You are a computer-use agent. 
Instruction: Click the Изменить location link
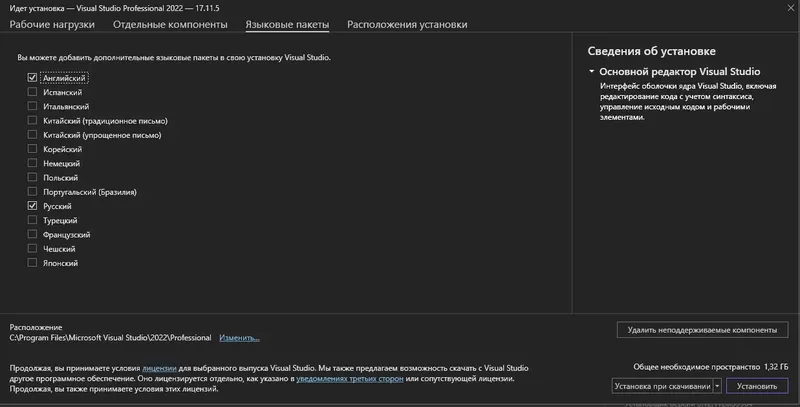tap(239, 338)
